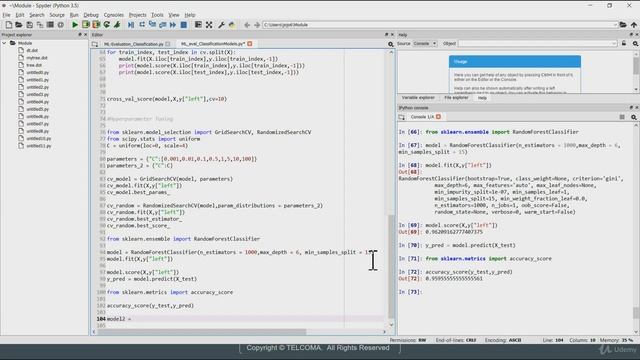This screenshot has width=640, height=360.
Task: Select mytree.dot file
Action: click(x=37, y=58)
